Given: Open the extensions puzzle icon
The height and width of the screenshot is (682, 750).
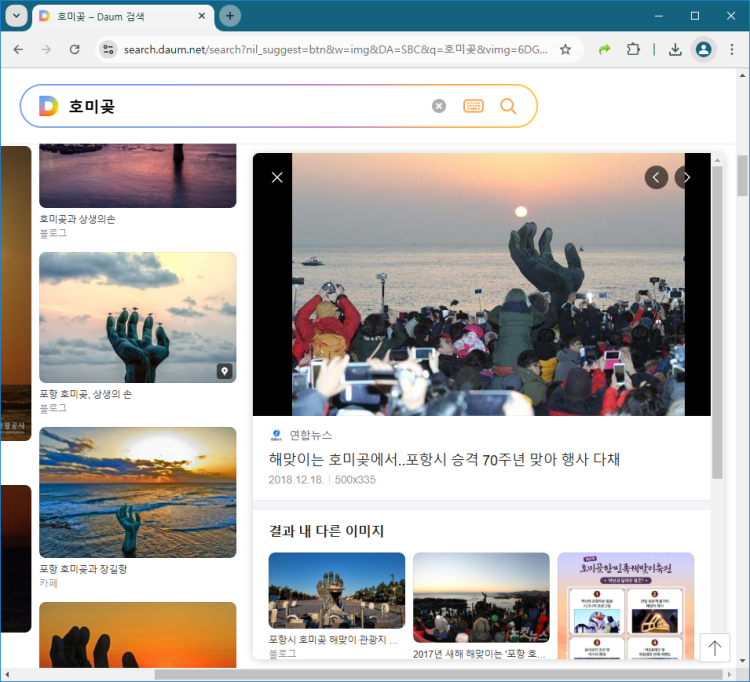Looking at the screenshot, I should click(x=633, y=49).
